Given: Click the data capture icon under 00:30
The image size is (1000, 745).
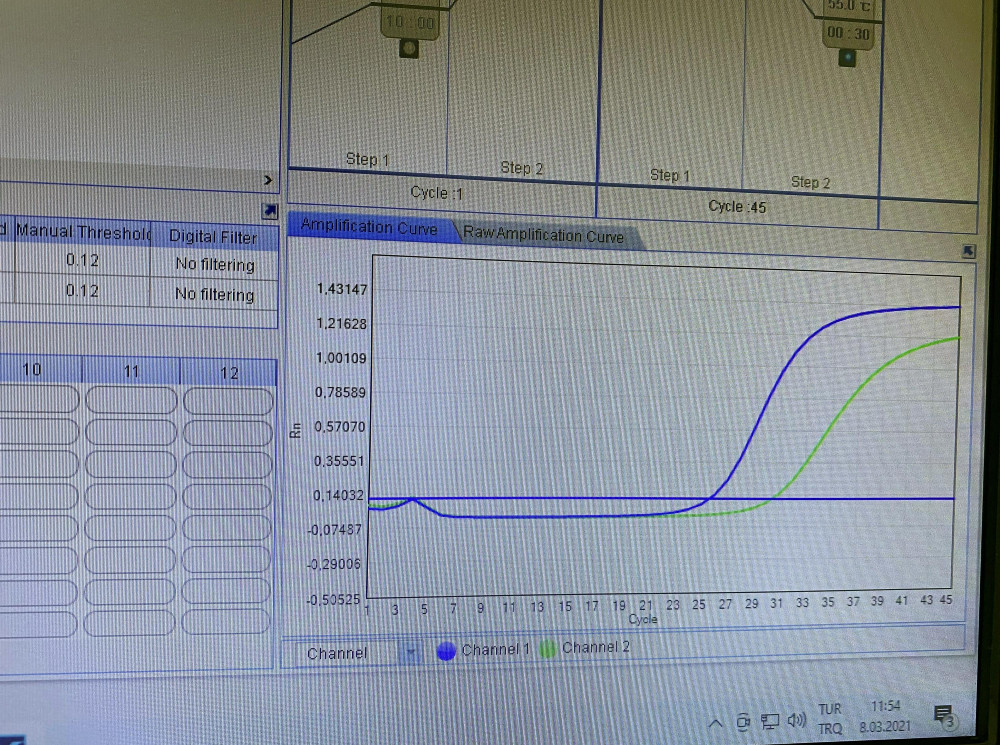Looking at the screenshot, I should pos(847,58).
